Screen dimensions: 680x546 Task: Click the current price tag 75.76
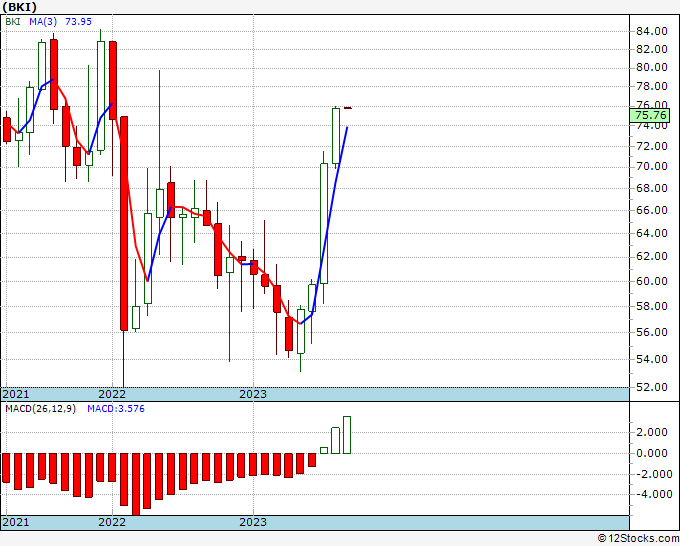click(x=650, y=115)
